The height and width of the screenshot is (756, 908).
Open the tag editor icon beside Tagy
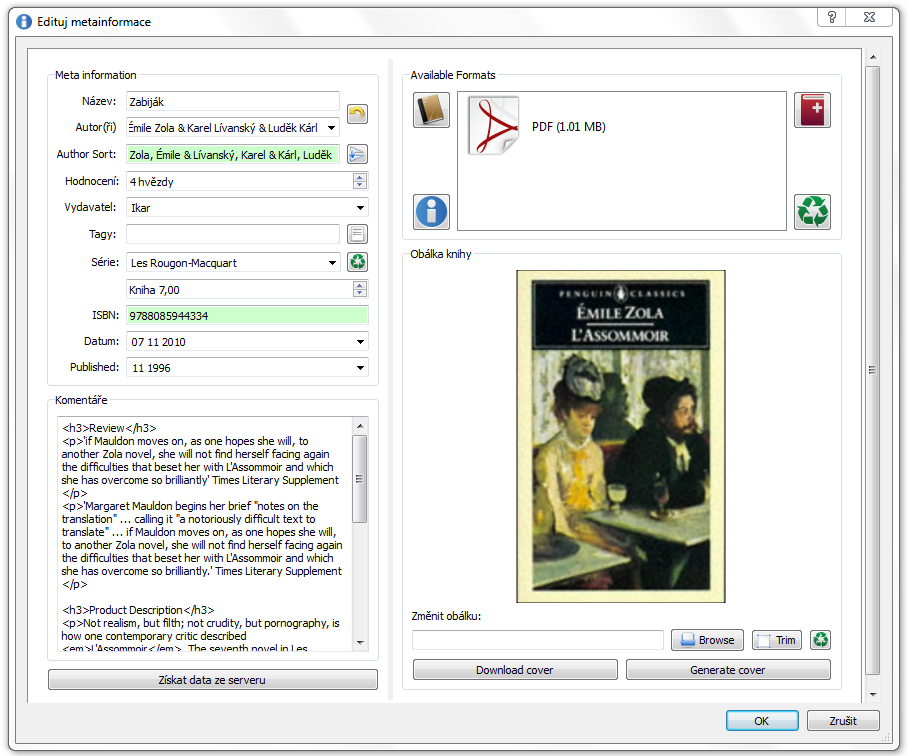(357, 234)
